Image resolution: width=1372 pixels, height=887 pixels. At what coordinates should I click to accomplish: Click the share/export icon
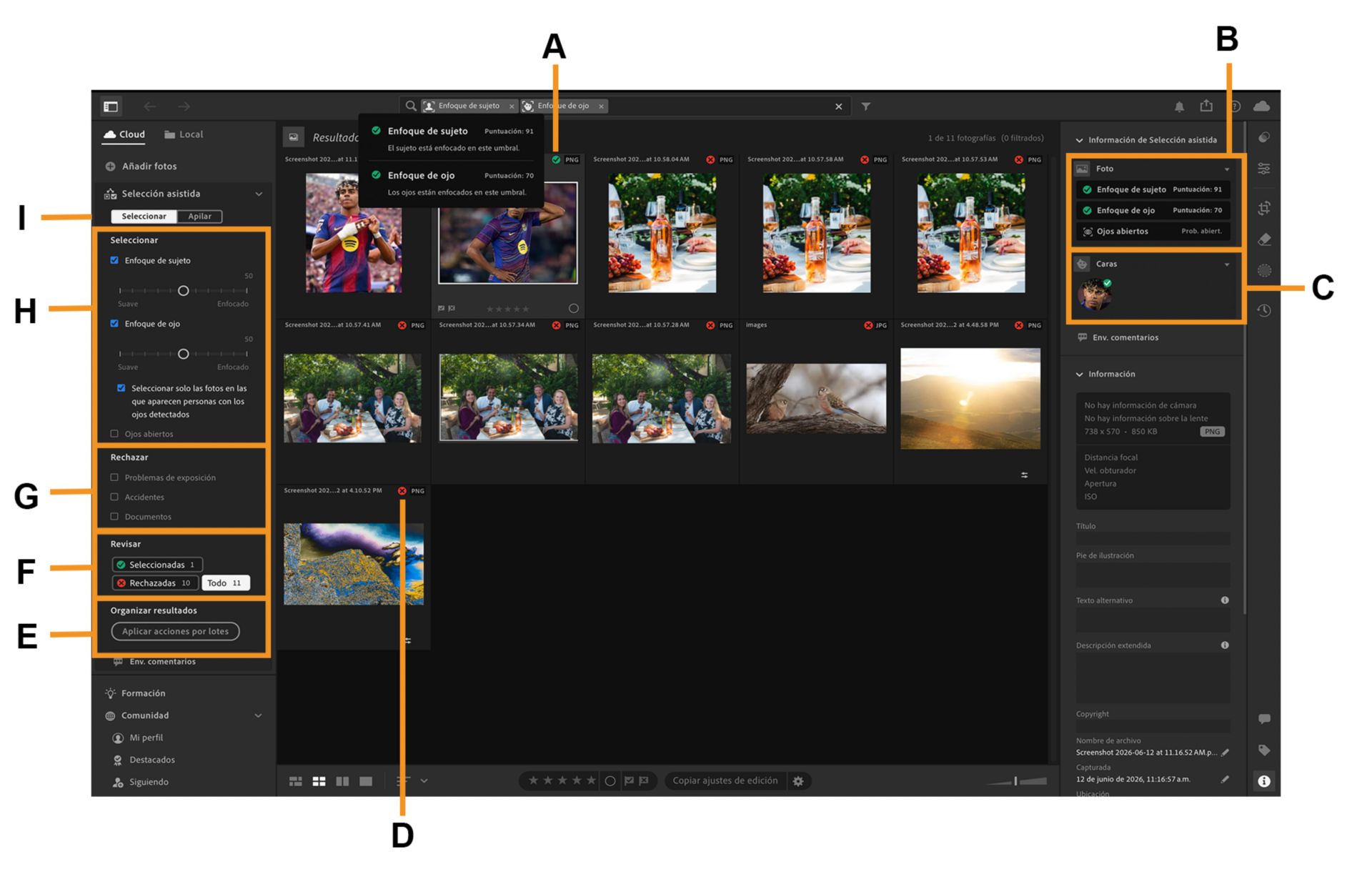pos(1206,106)
